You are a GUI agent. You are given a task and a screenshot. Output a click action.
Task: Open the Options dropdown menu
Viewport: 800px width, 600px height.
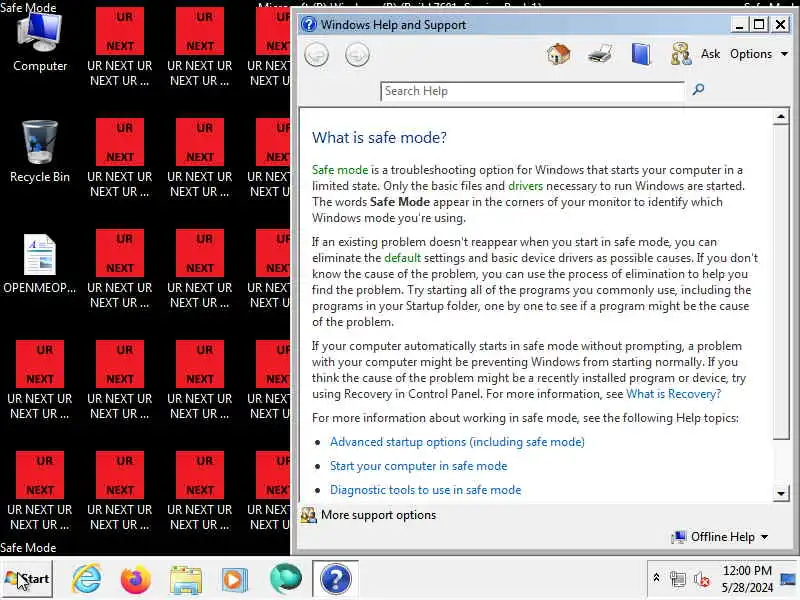[x=759, y=54]
